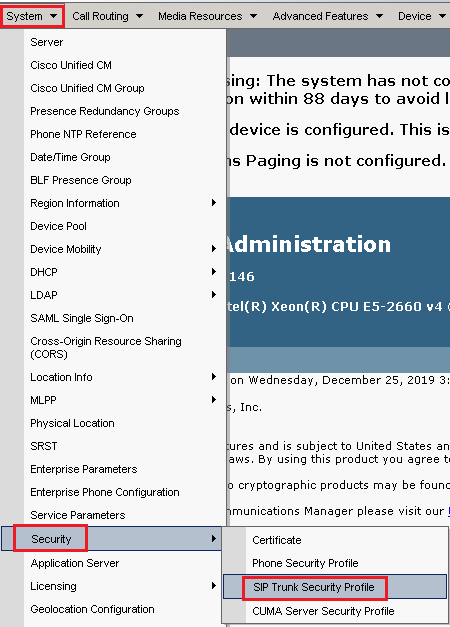Select Application Server
The image size is (450, 627).
pos(75,563)
